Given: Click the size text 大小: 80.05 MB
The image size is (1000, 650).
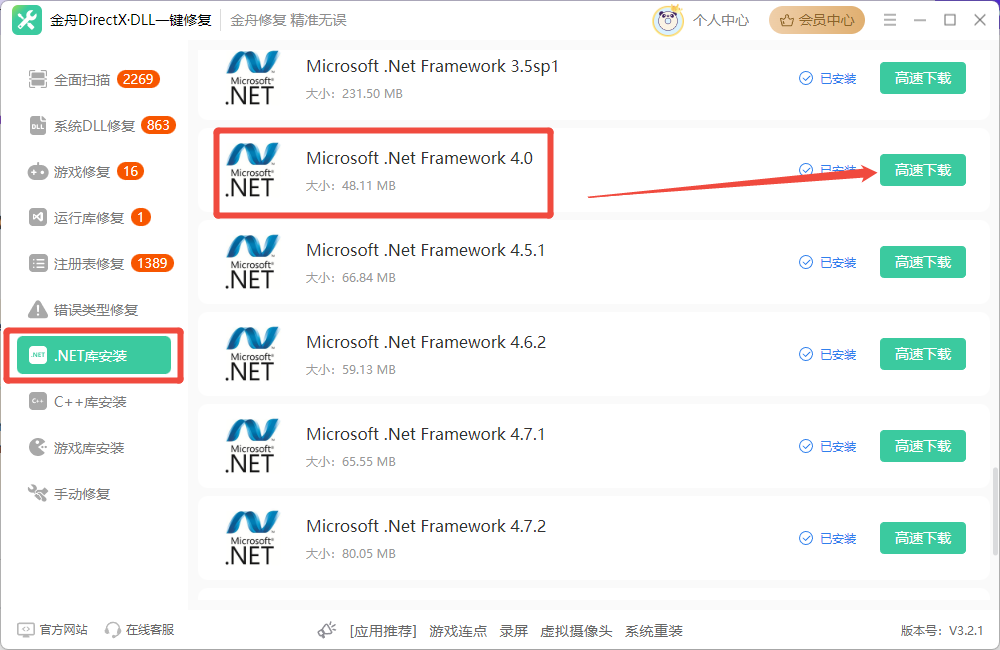Looking at the screenshot, I should (351, 554).
